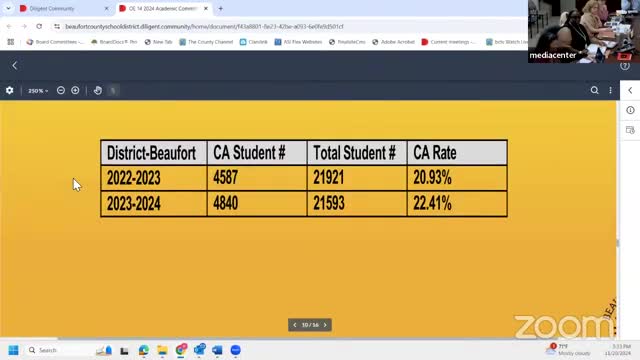The width and height of the screenshot is (640, 360).
Task: Open the Classlink bookmark
Action: (253, 42)
